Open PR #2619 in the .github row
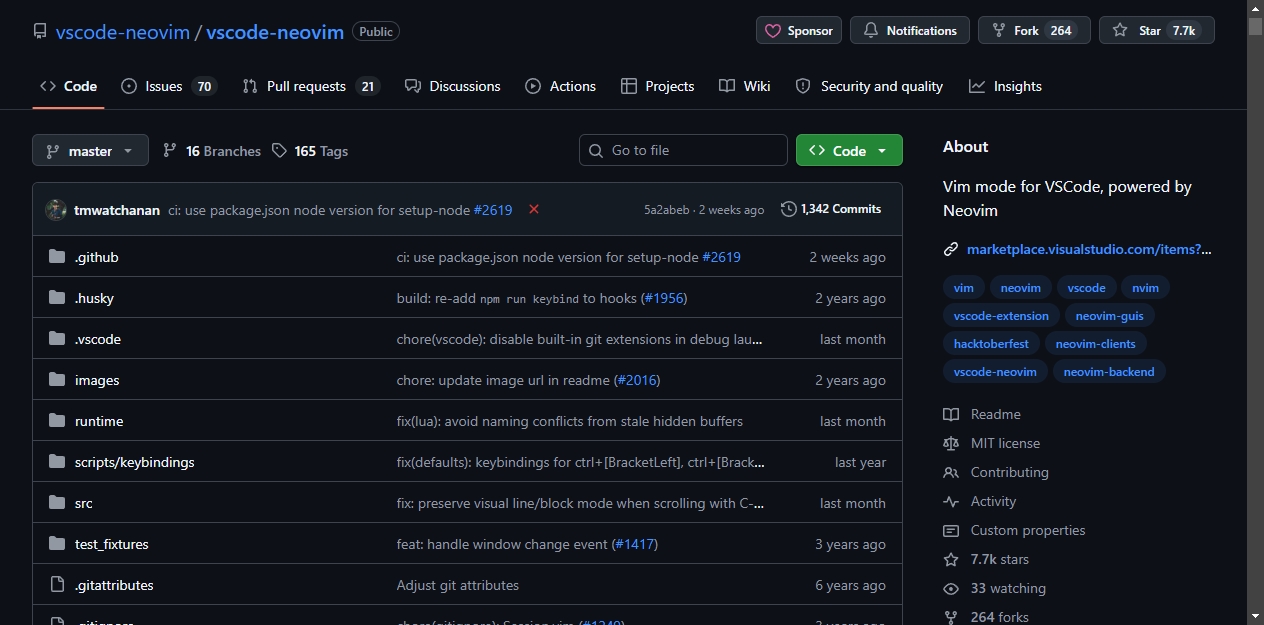 721,257
